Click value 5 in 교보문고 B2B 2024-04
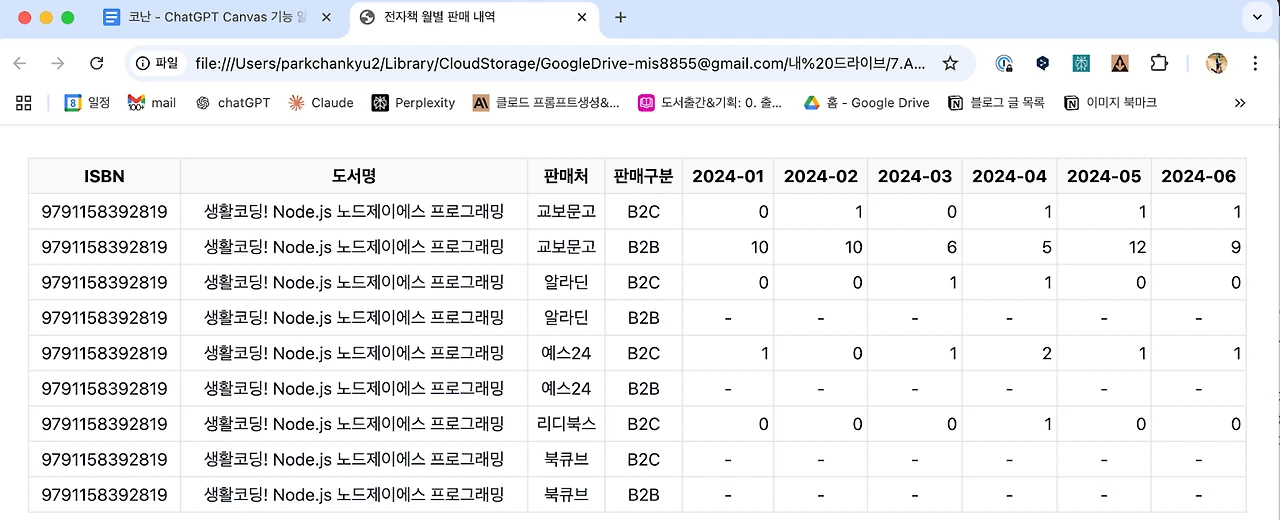The width and height of the screenshot is (1280, 520). click(1047, 247)
